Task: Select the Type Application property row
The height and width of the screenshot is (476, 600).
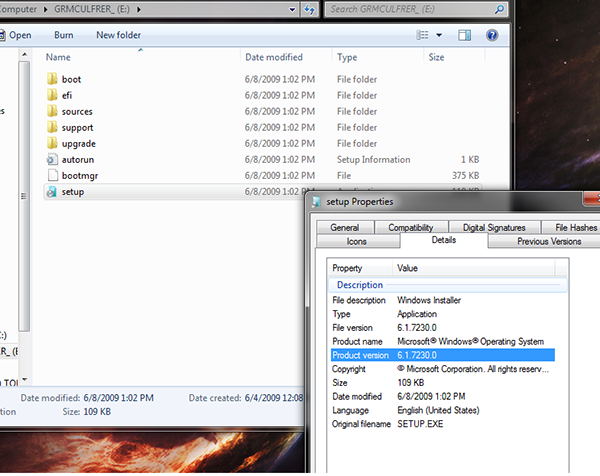Action: (x=443, y=314)
